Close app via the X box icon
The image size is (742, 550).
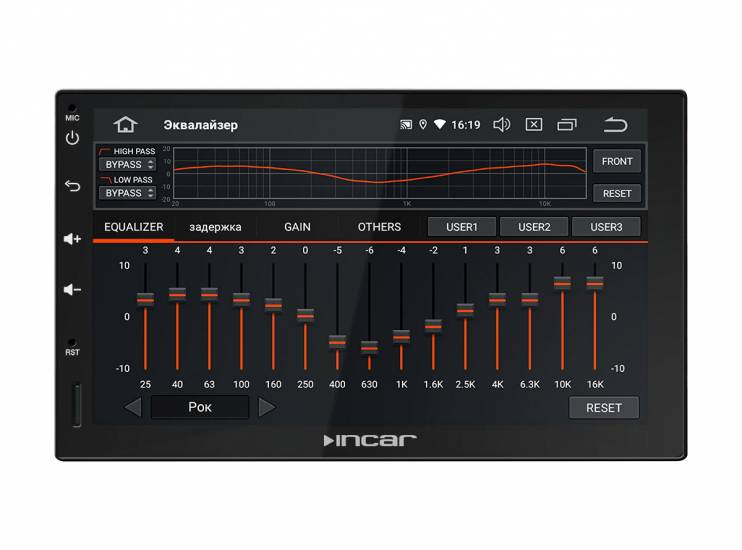534,124
